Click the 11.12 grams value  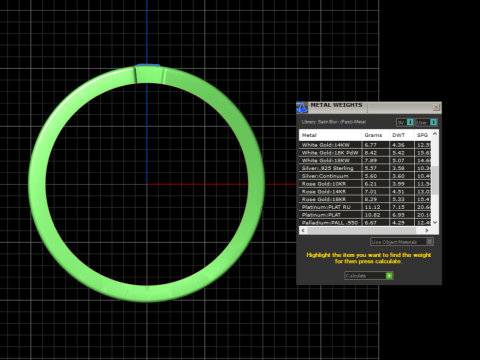pyautogui.click(x=372, y=207)
